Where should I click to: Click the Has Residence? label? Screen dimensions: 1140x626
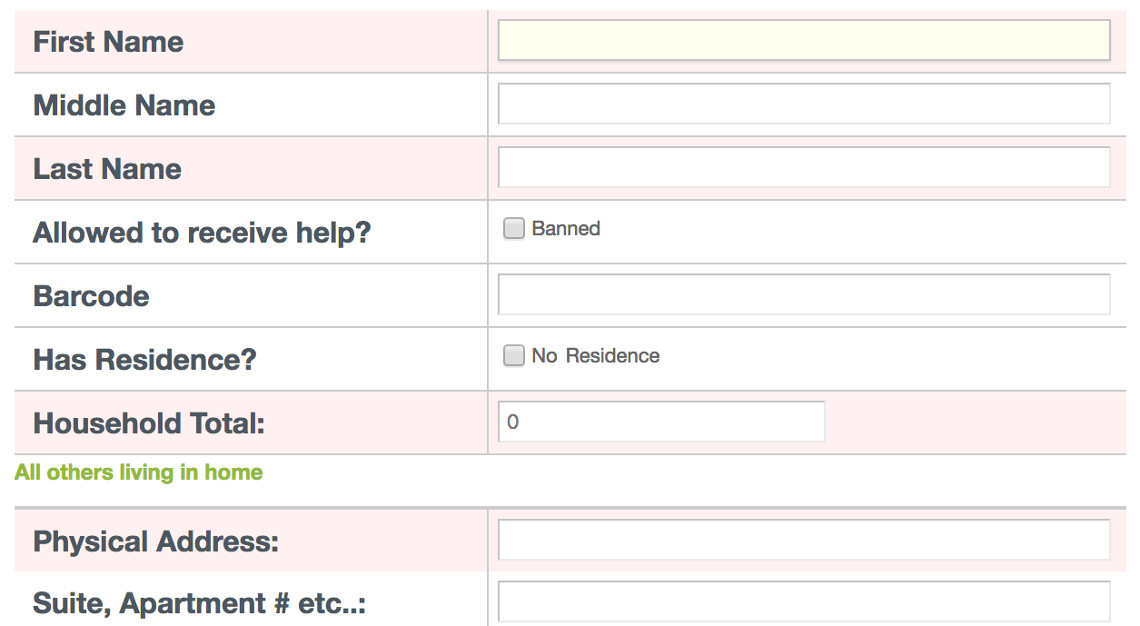pyautogui.click(x=145, y=359)
